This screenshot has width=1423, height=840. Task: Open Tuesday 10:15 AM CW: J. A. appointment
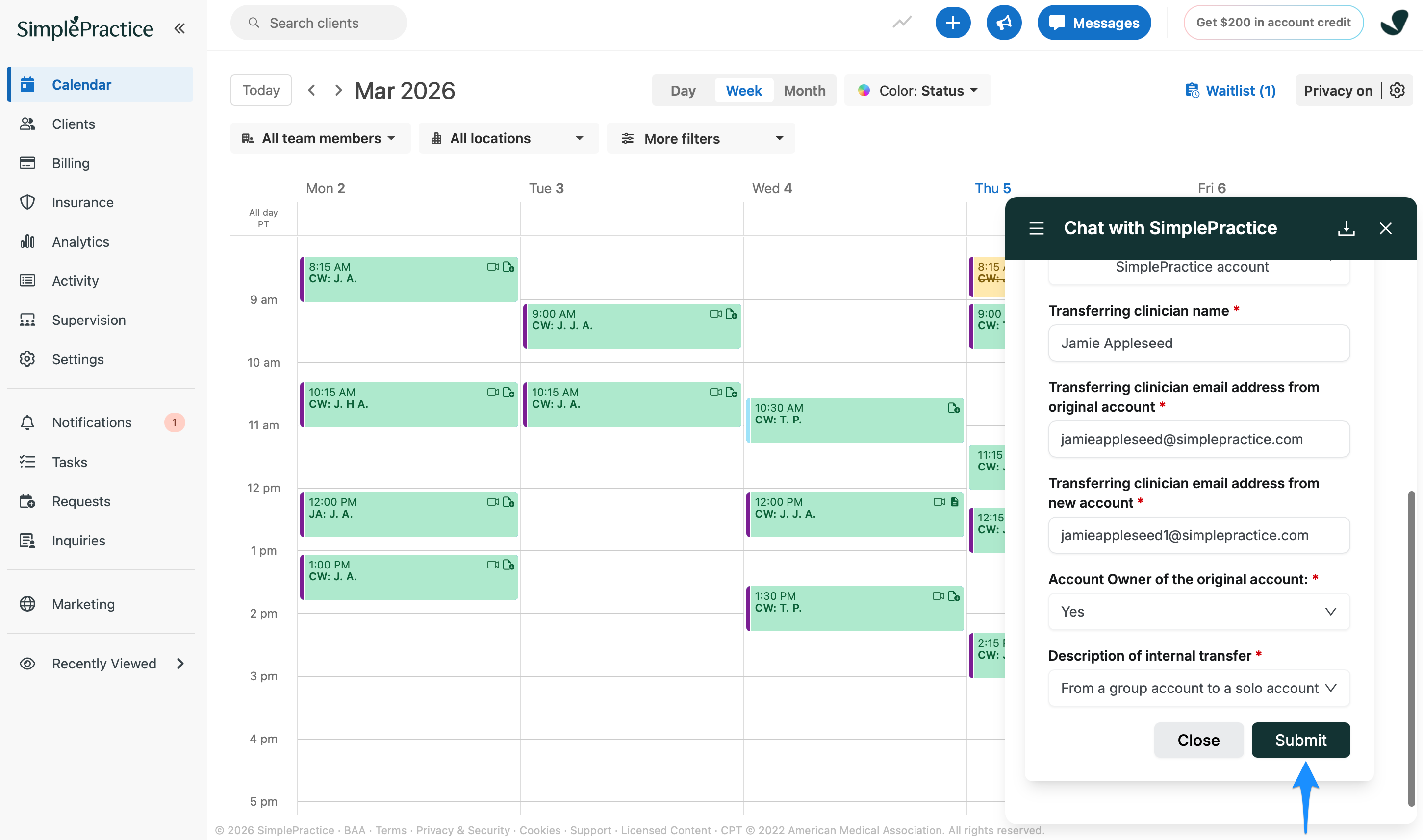point(632,404)
